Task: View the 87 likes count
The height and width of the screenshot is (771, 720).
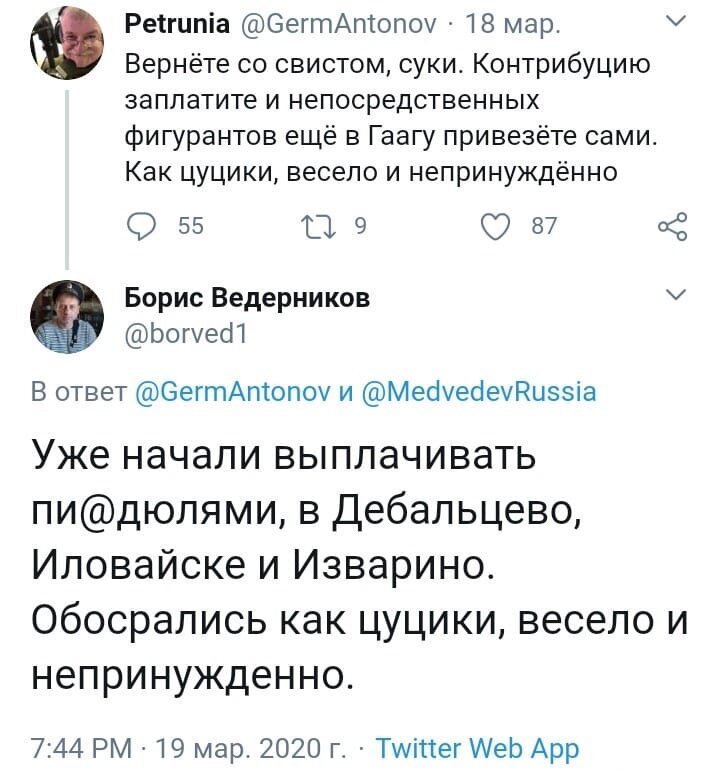Action: (544, 226)
